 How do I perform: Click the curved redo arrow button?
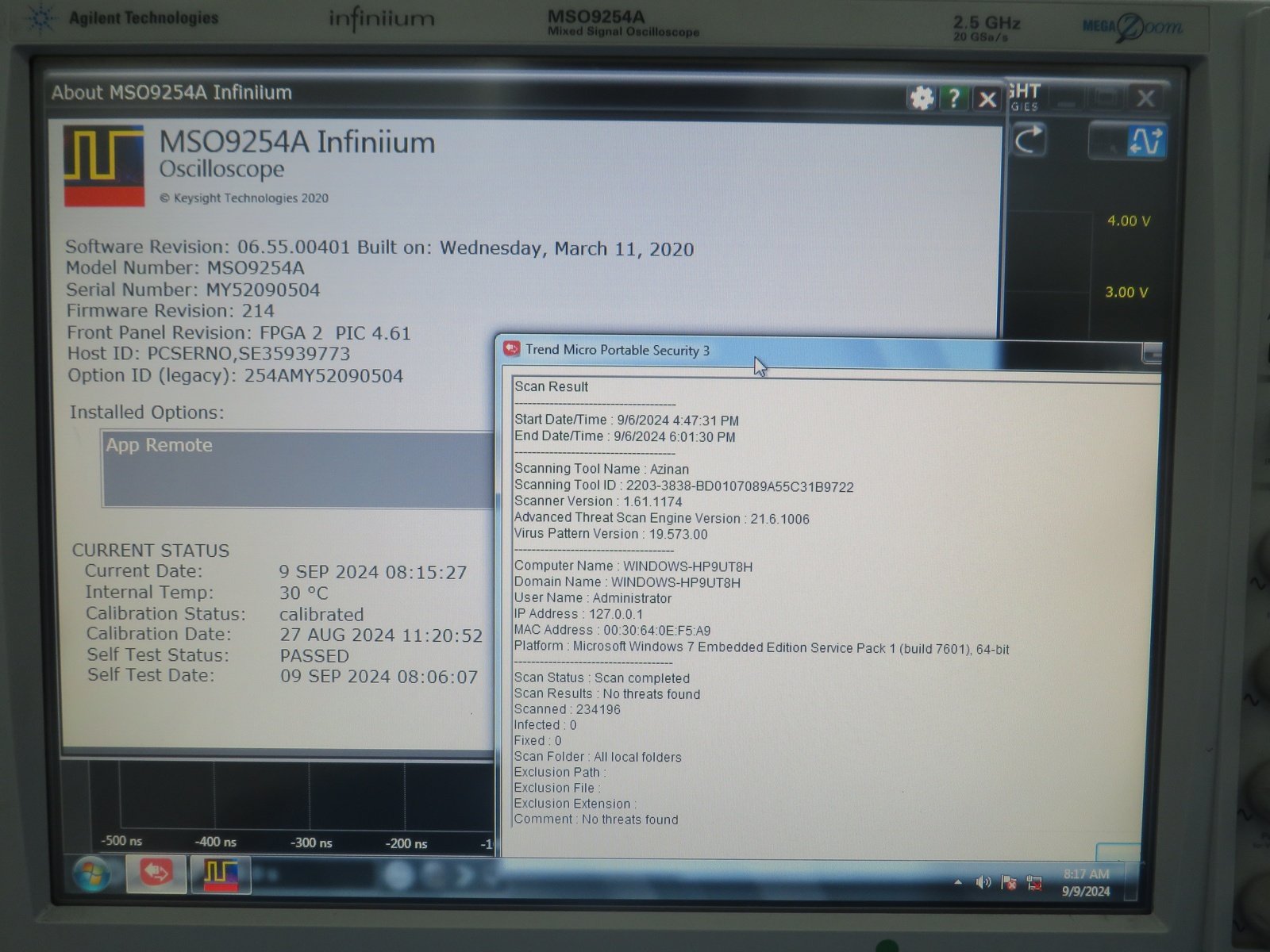1029,140
